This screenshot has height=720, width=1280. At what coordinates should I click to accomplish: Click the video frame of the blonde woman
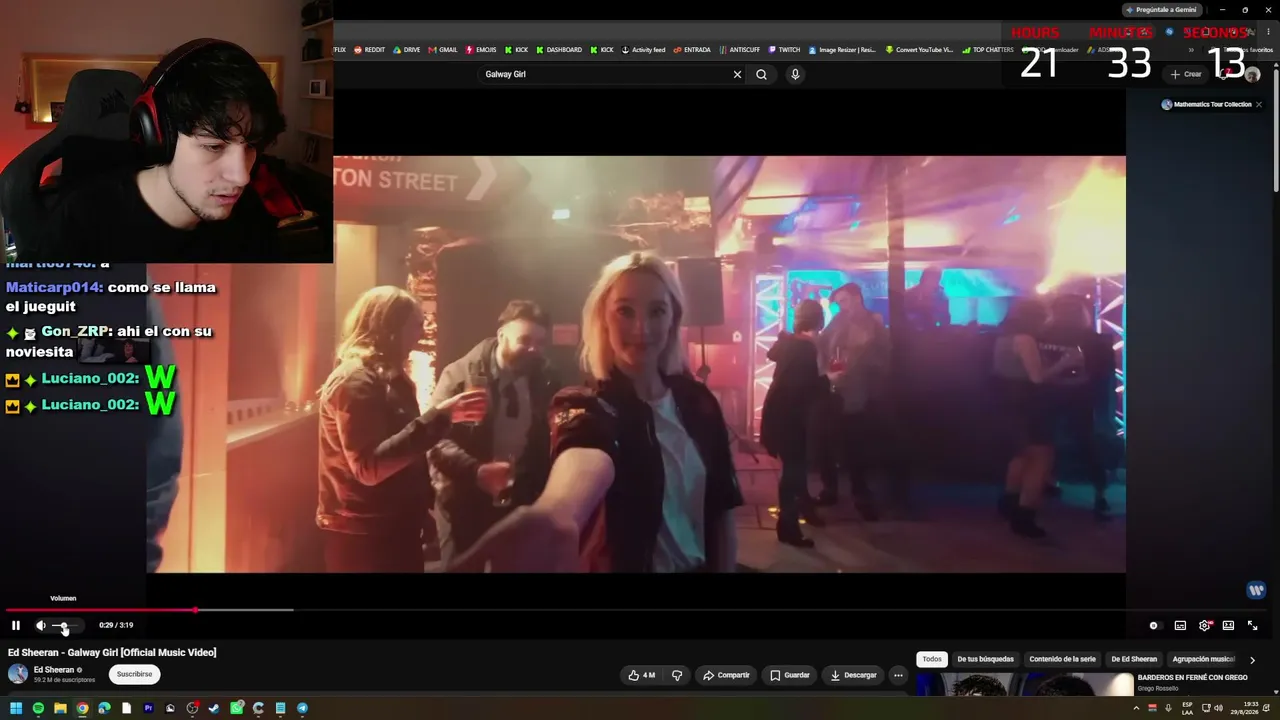636,364
